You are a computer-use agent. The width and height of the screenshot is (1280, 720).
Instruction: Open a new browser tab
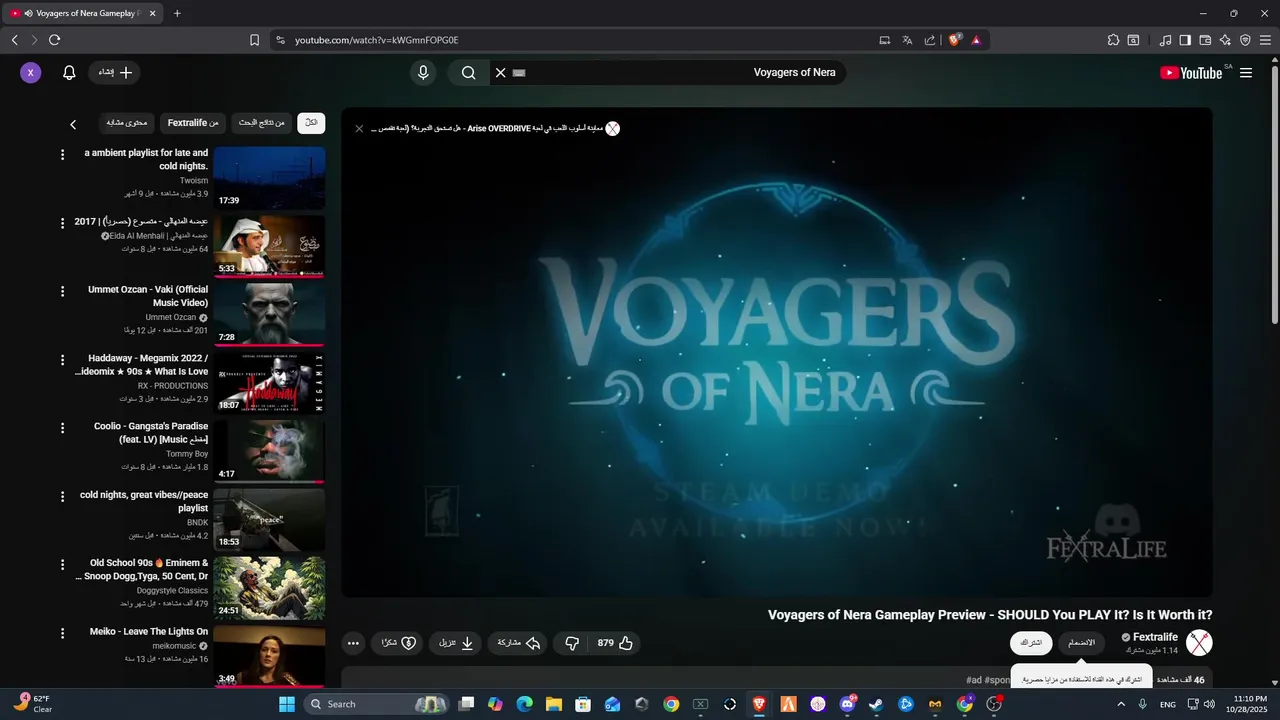pos(177,13)
